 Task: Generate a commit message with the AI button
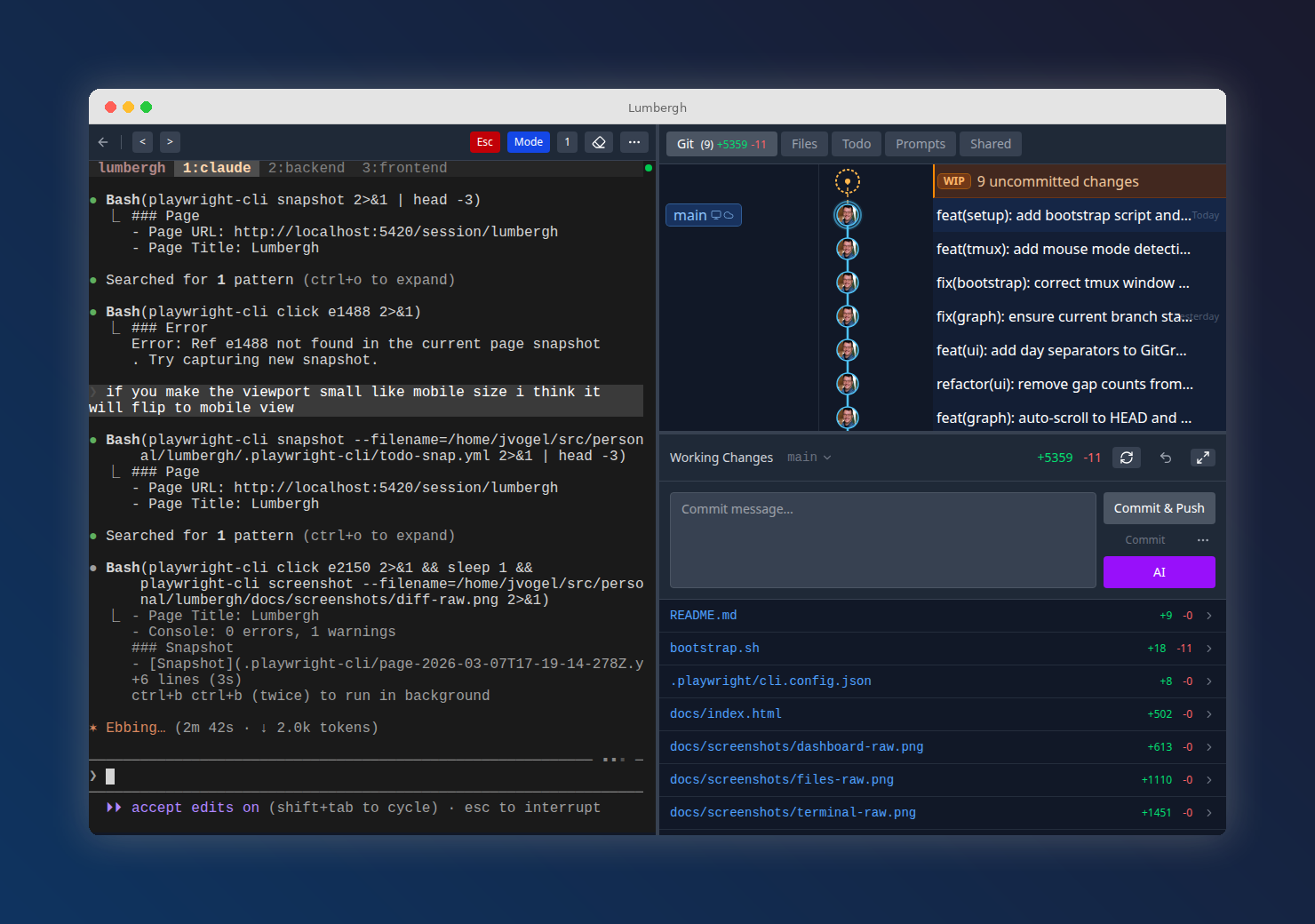coord(1159,571)
